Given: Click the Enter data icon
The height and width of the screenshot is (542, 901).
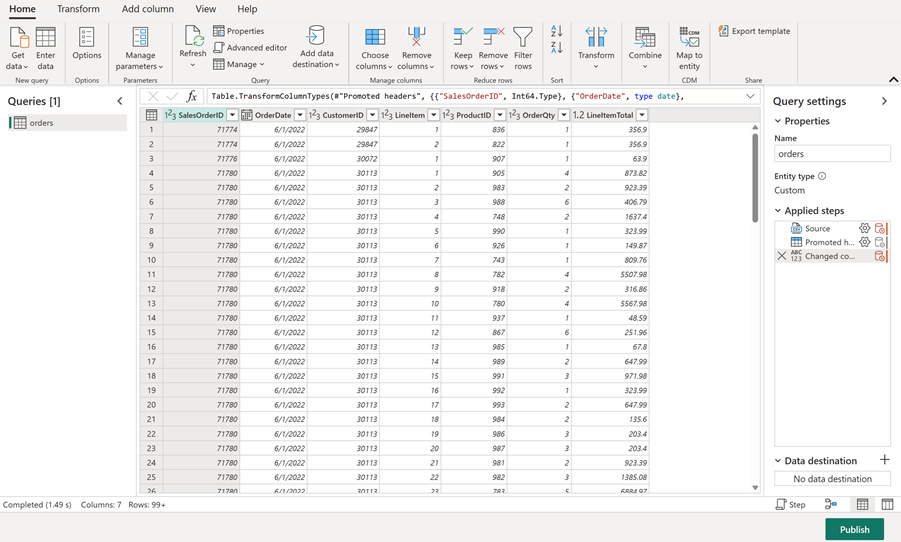Looking at the screenshot, I should (45, 49).
